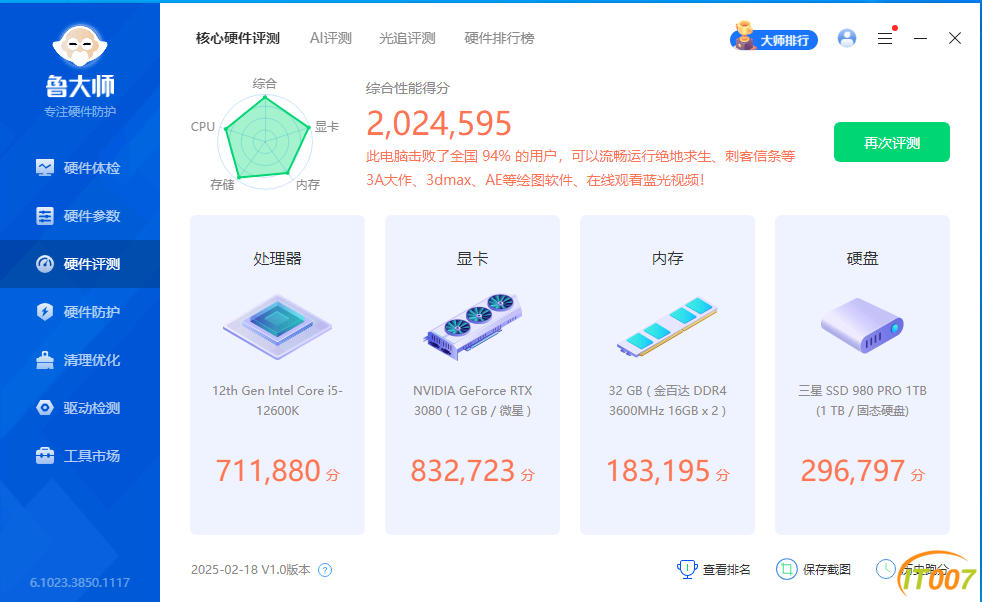
Task: Select 硬件评测 in the sidebar
Action: click(x=80, y=264)
